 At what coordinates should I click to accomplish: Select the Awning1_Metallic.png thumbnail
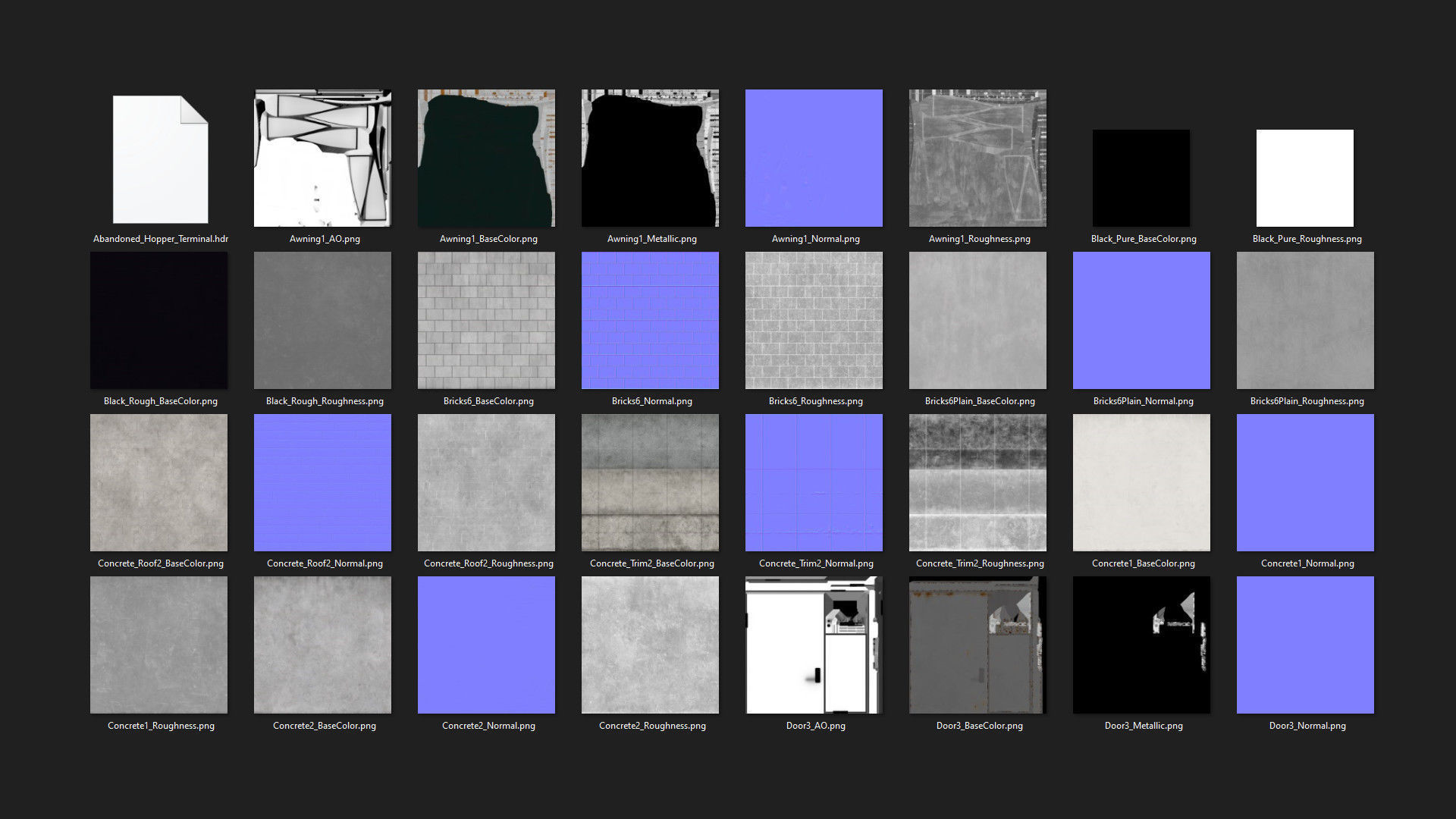pyautogui.click(x=650, y=158)
